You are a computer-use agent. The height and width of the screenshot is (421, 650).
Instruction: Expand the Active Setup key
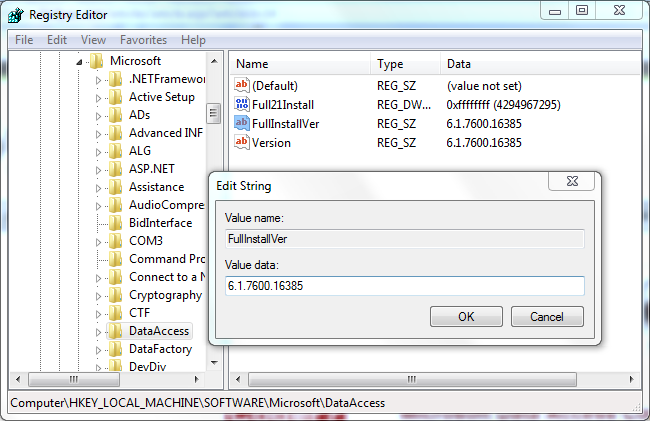[98, 98]
